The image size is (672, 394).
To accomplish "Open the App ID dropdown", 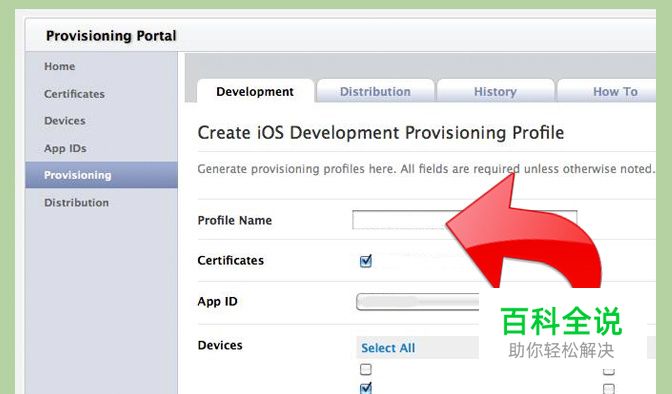I will pyautogui.click(x=418, y=302).
